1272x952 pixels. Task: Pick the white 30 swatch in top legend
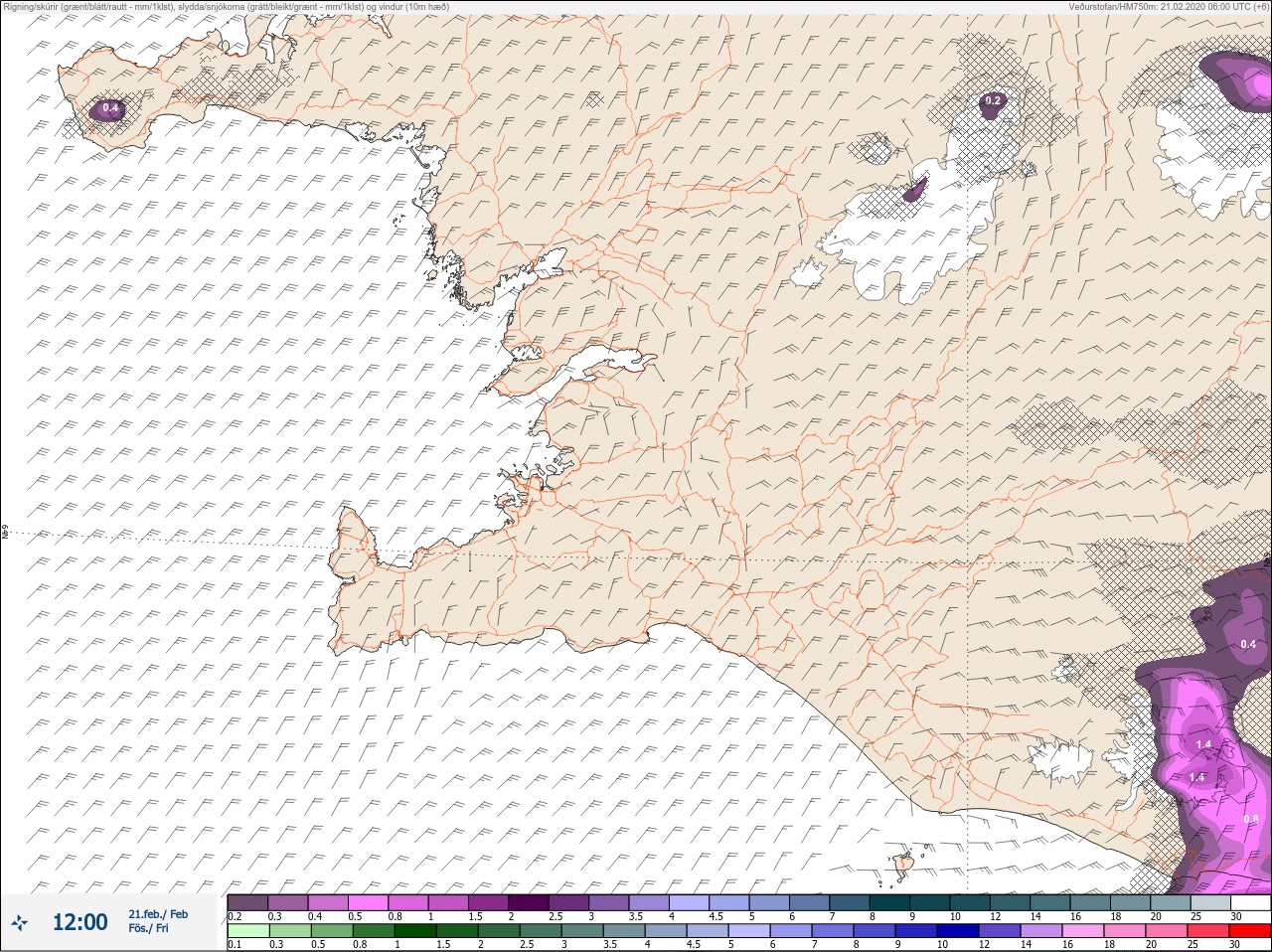coord(1250,902)
